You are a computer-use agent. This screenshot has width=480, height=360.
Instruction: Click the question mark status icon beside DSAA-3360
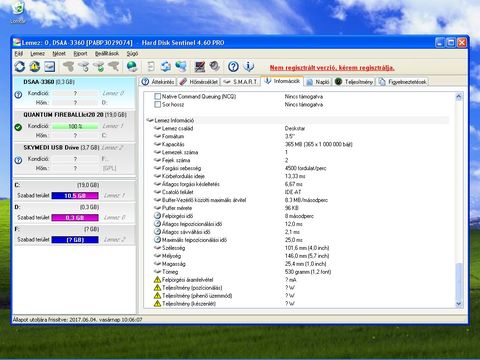[18, 94]
